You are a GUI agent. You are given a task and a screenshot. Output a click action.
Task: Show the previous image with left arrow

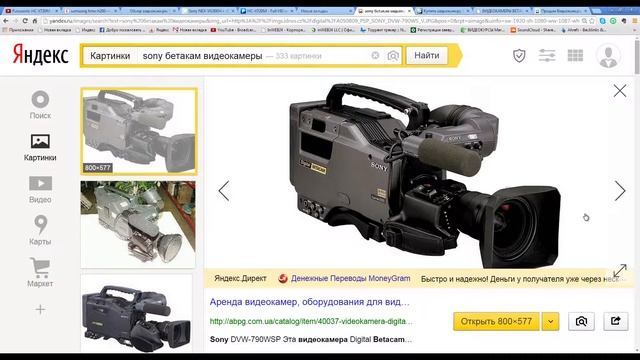coord(224,191)
